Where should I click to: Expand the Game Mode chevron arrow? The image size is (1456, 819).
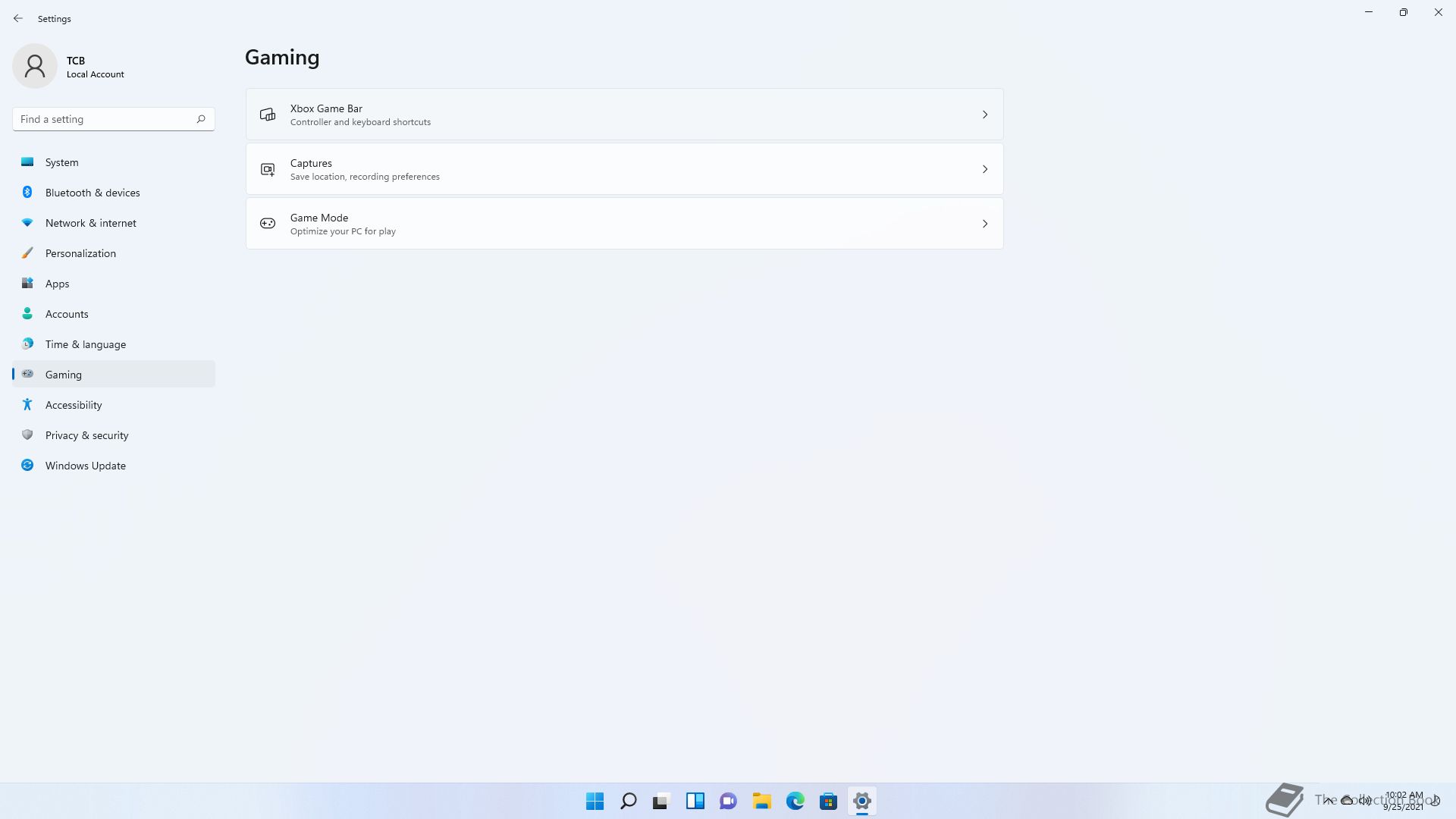pyautogui.click(x=985, y=224)
